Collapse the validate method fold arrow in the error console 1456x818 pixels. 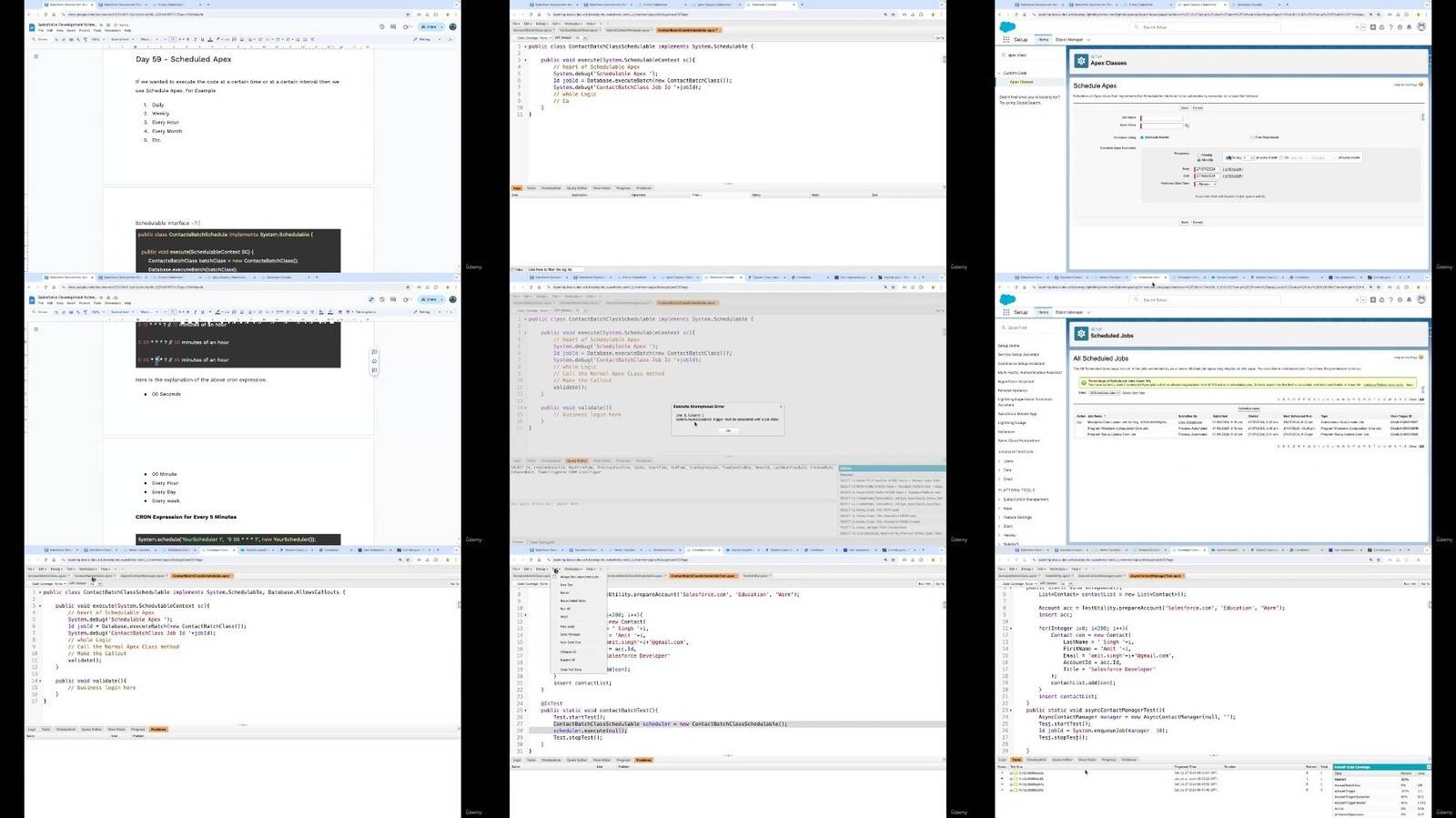point(525,408)
